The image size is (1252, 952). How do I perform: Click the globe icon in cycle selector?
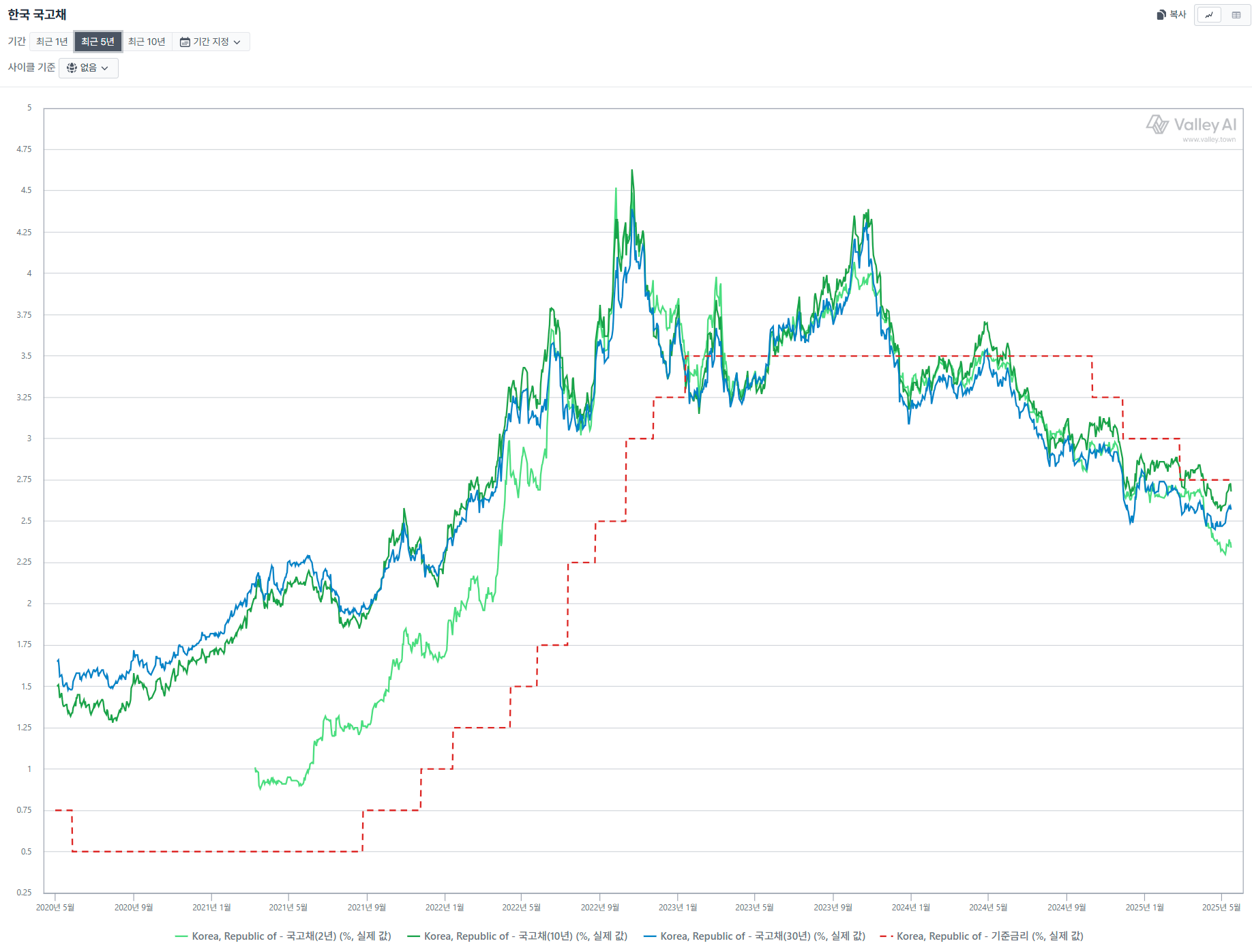tap(72, 68)
